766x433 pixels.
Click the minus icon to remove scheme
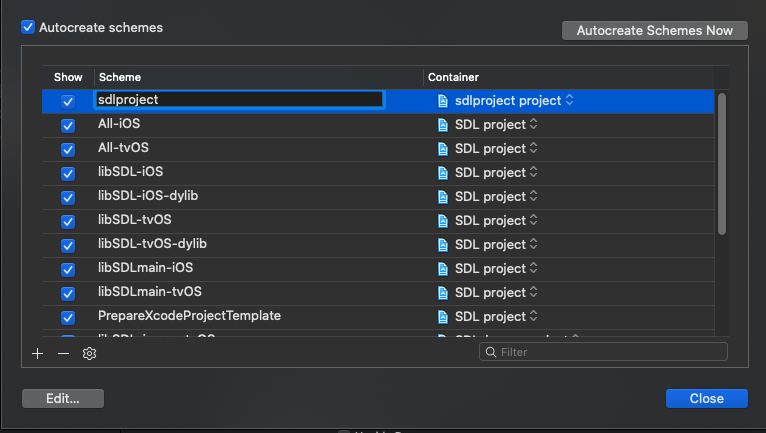point(64,353)
